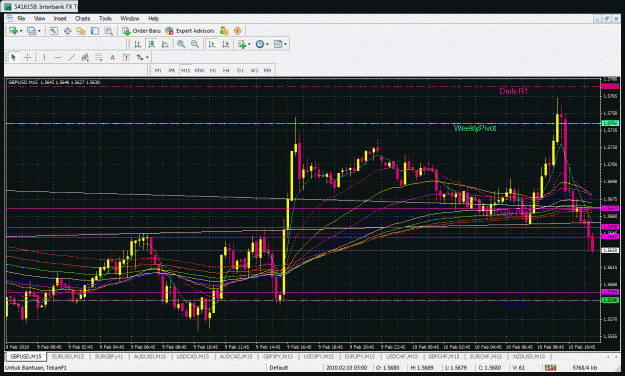This screenshot has width=625, height=376.
Task: Open the New Chart toolbar icon
Action: pos(14,31)
